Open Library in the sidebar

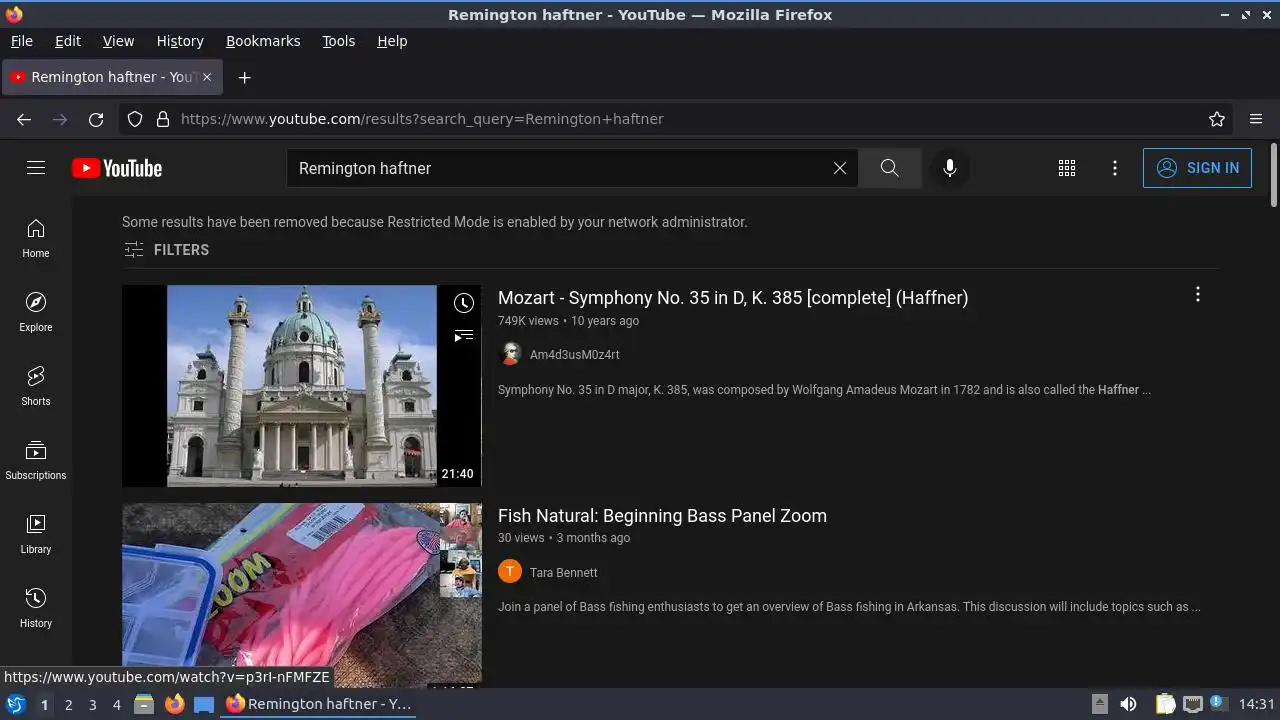pyautogui.click(x=36, y=534)
